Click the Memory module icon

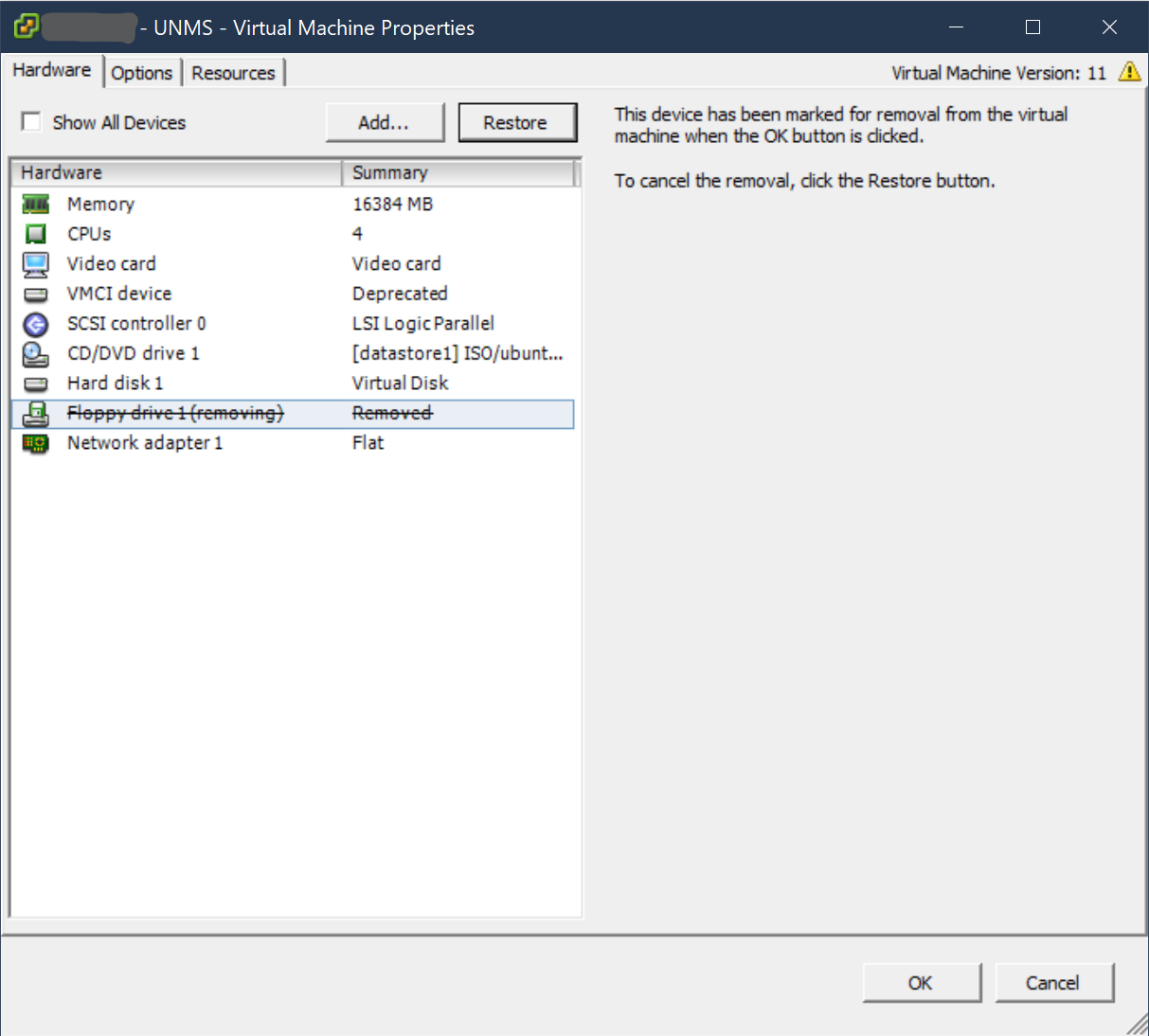35,204
